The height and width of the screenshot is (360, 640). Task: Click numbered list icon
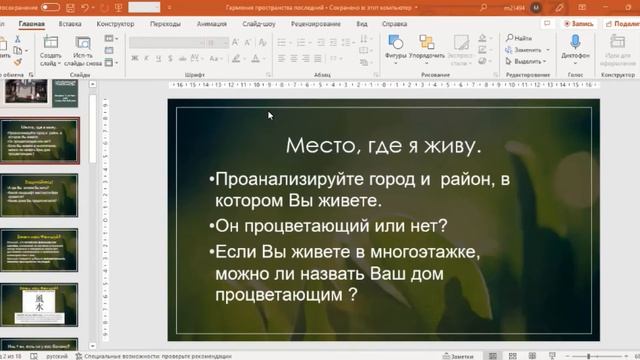click(301, 42)
